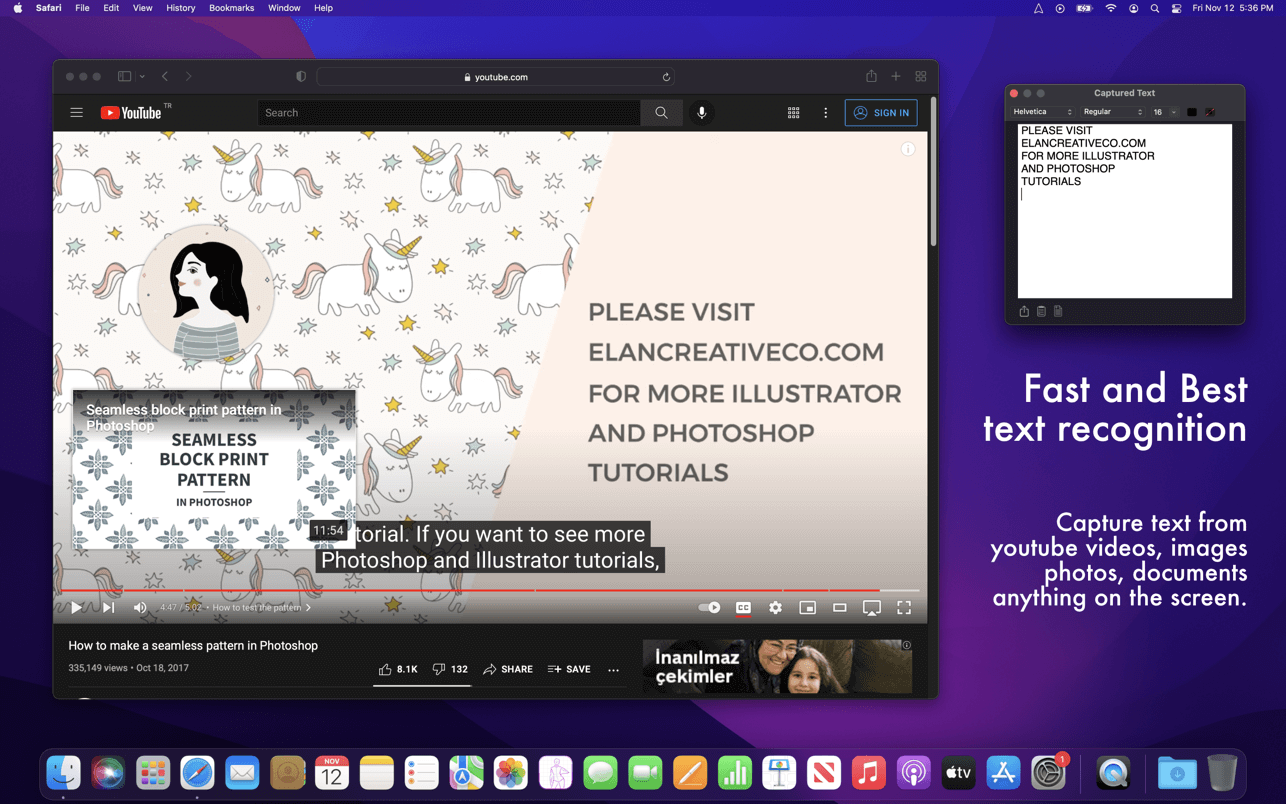Activate YouTube miniplayer mode
This screenshot has width=1286, height=804.
coord(808,607)
